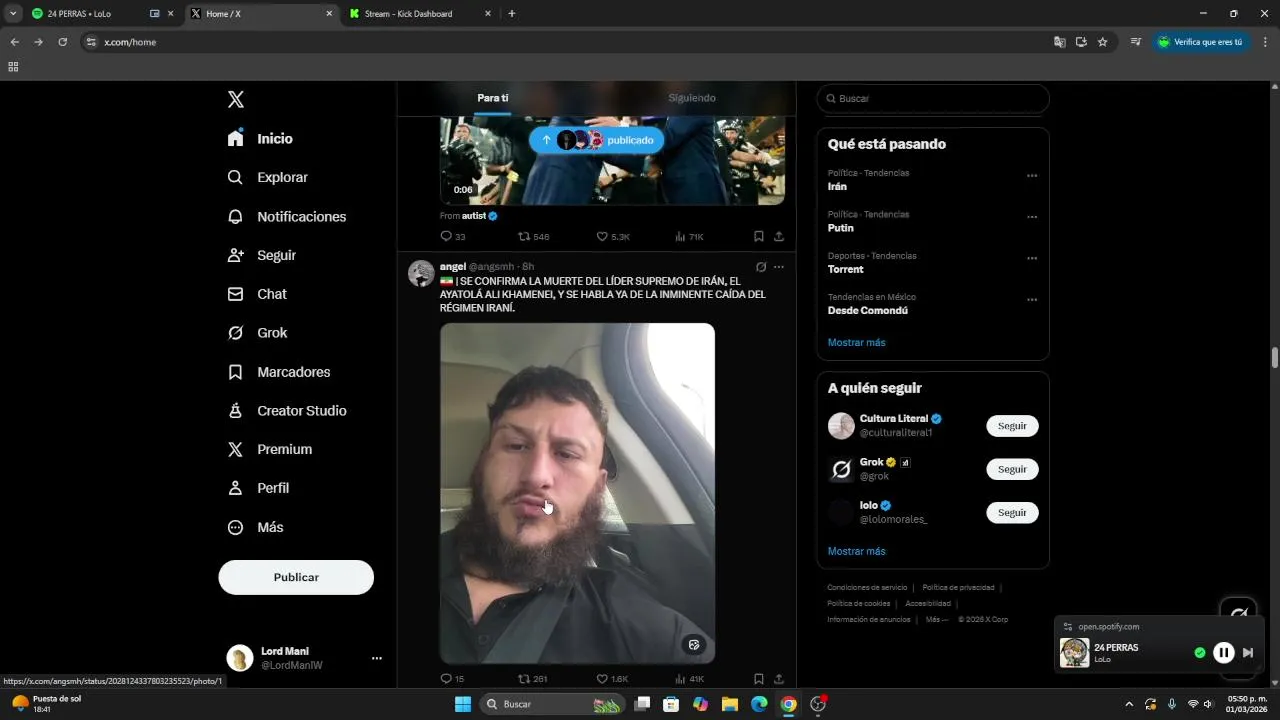Reload the current page
Image resolution: width=1280 pixels, height=720 pixels.
coord(62,42)
